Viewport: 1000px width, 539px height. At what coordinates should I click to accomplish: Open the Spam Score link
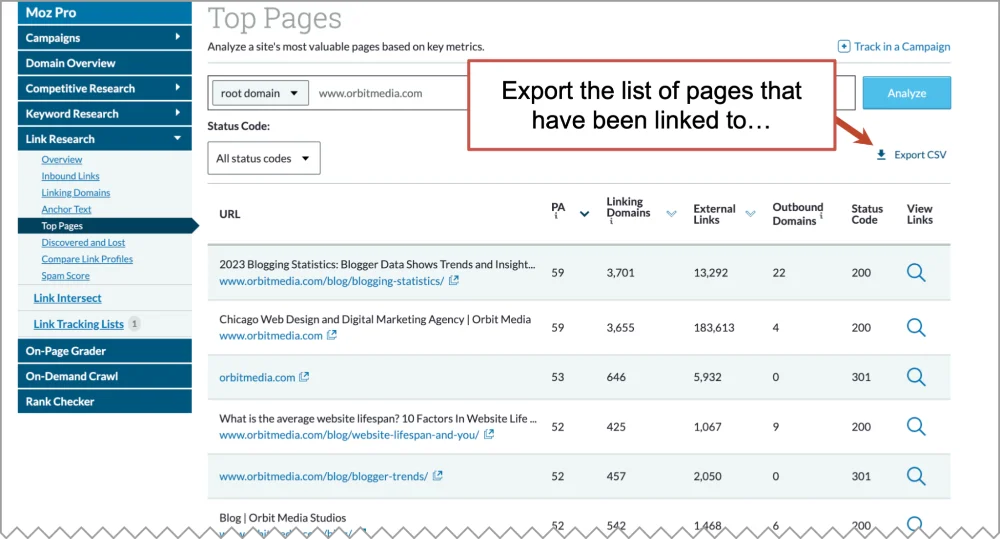click(x=65, y=276)
